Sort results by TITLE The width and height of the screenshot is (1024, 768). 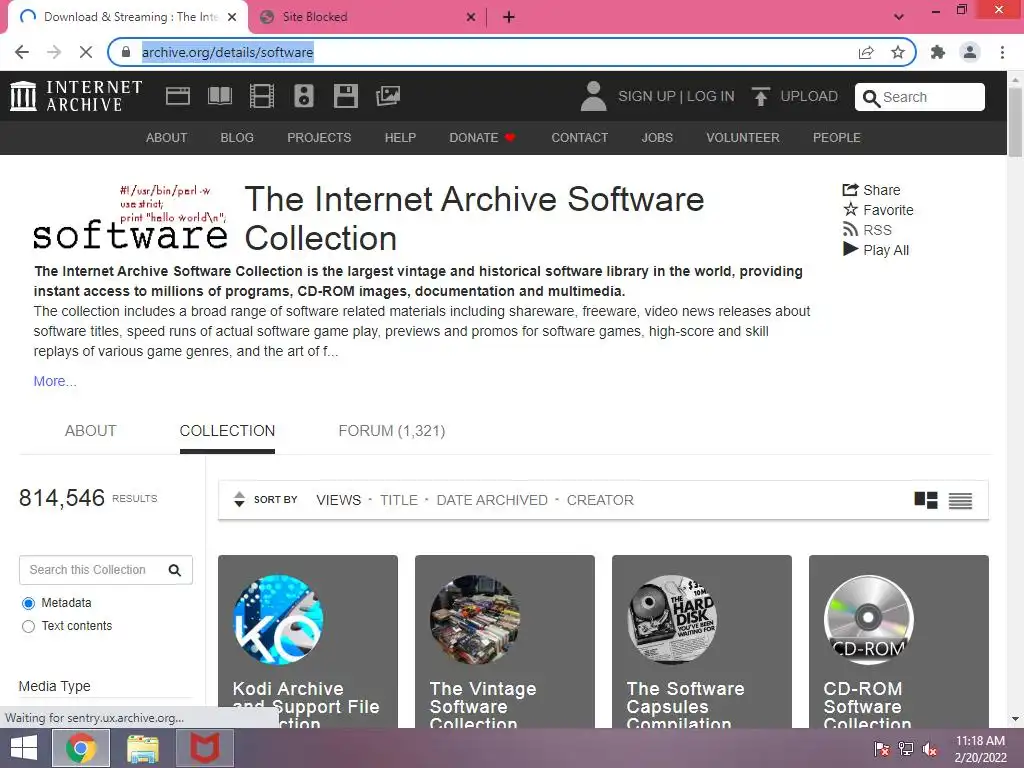[398, 500]
